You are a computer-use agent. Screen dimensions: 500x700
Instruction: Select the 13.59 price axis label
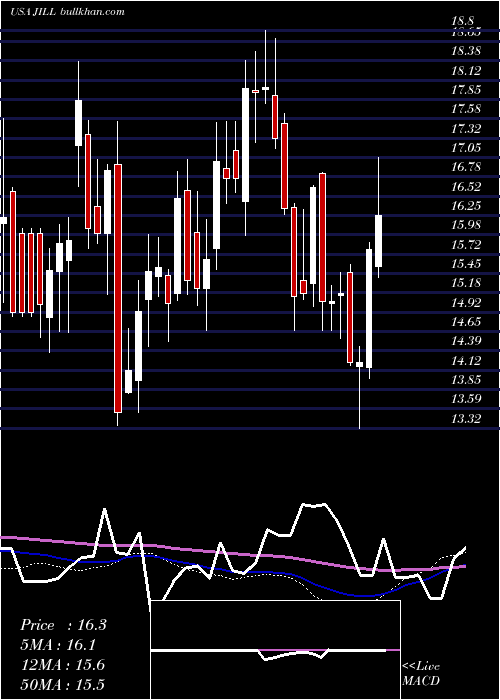pyautogui.click(x=466, y=399)
